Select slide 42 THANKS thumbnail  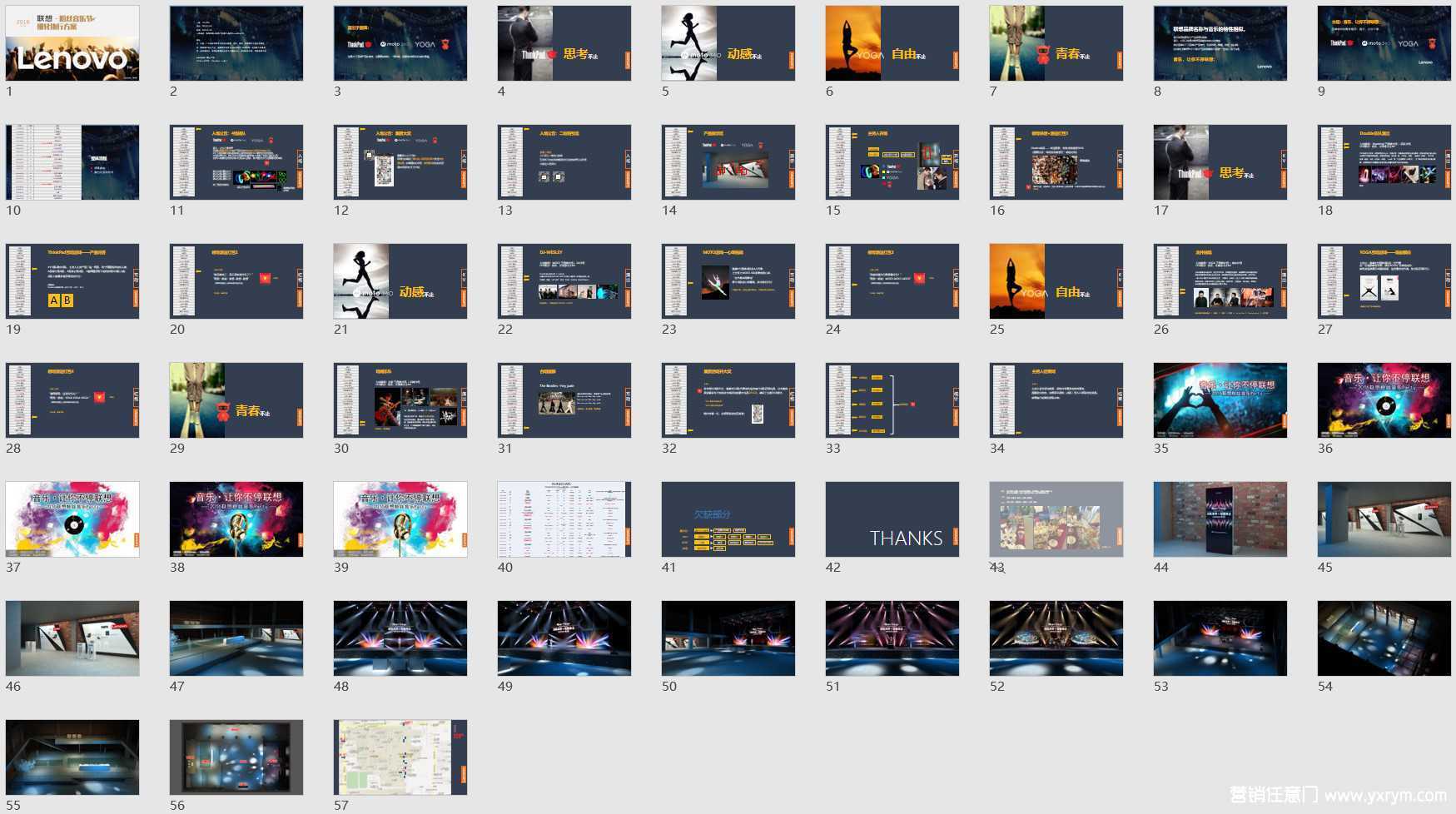892,519
